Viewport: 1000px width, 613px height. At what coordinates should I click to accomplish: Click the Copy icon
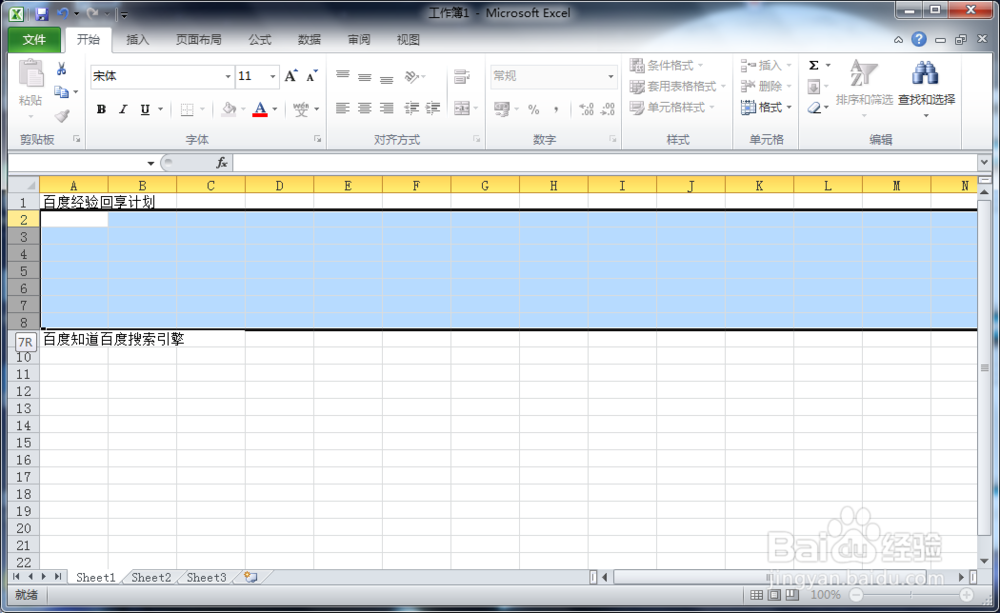(x=61, y=92)
